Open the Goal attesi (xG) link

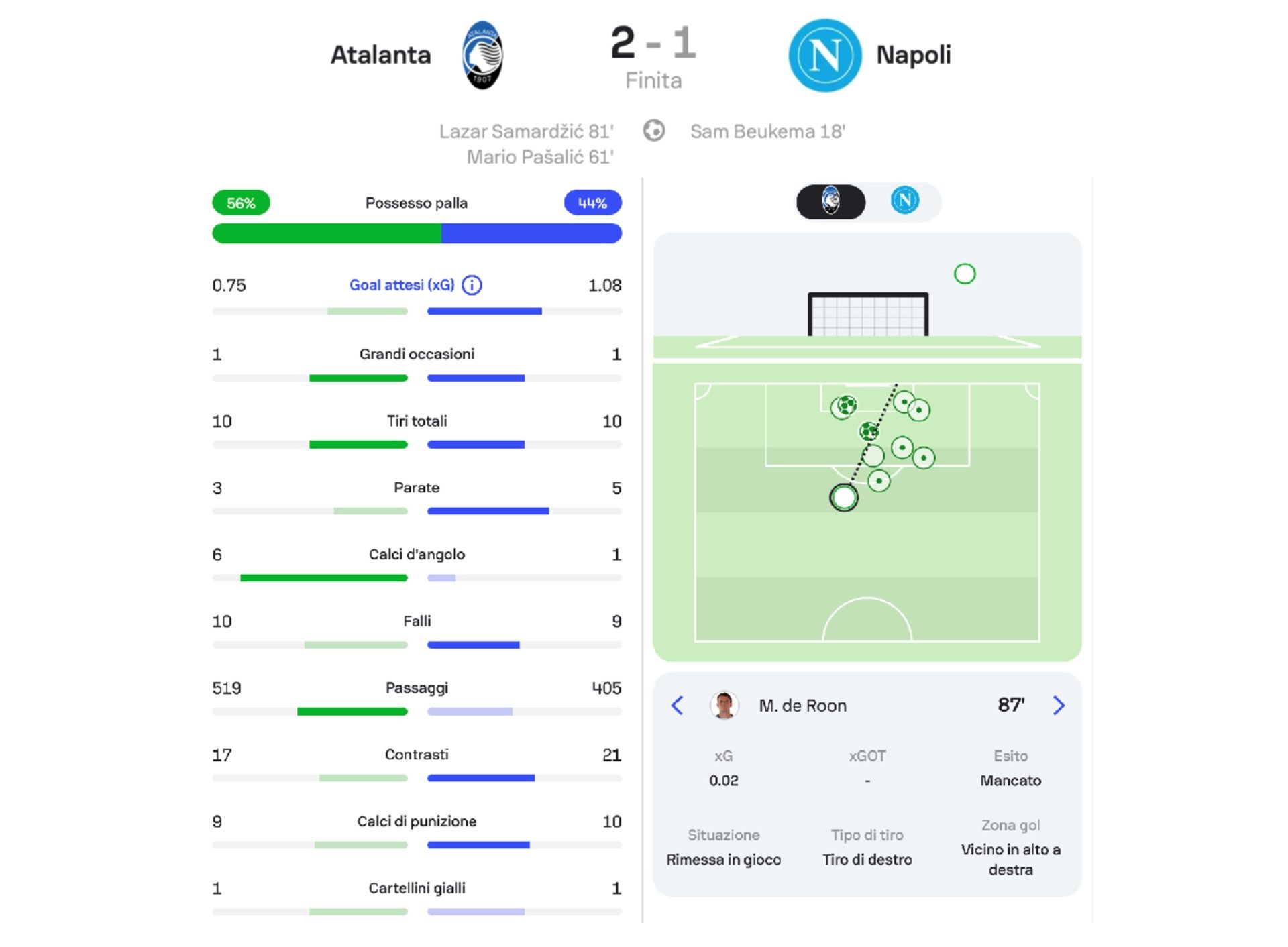coord(401,286)
